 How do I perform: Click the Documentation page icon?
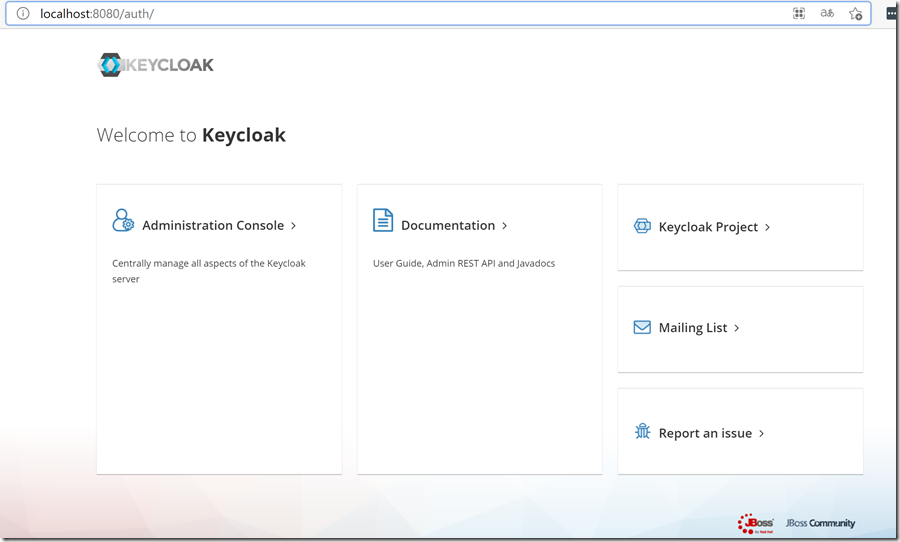click(x=383, y=220)
